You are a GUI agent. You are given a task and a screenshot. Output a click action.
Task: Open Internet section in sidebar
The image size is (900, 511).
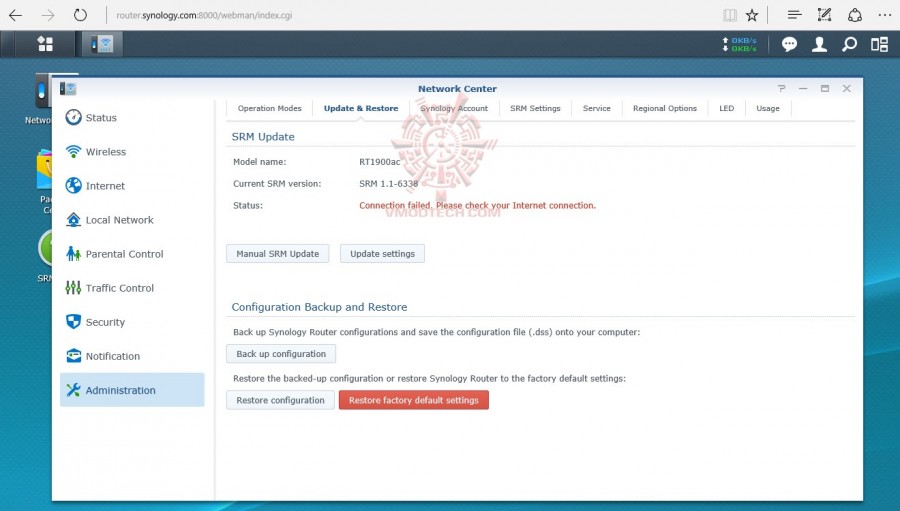[132, 185]
